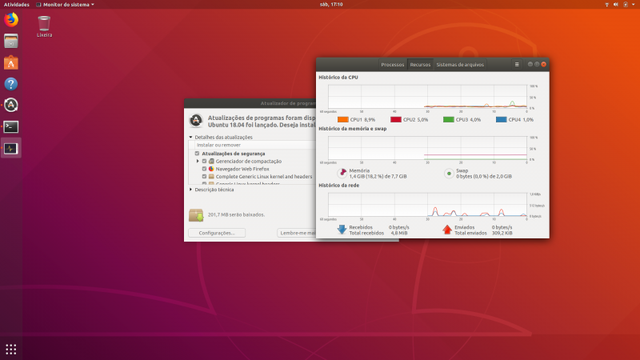Click the Lembre-me mais tarde button
640x360 pixels.
pos(297,233)
